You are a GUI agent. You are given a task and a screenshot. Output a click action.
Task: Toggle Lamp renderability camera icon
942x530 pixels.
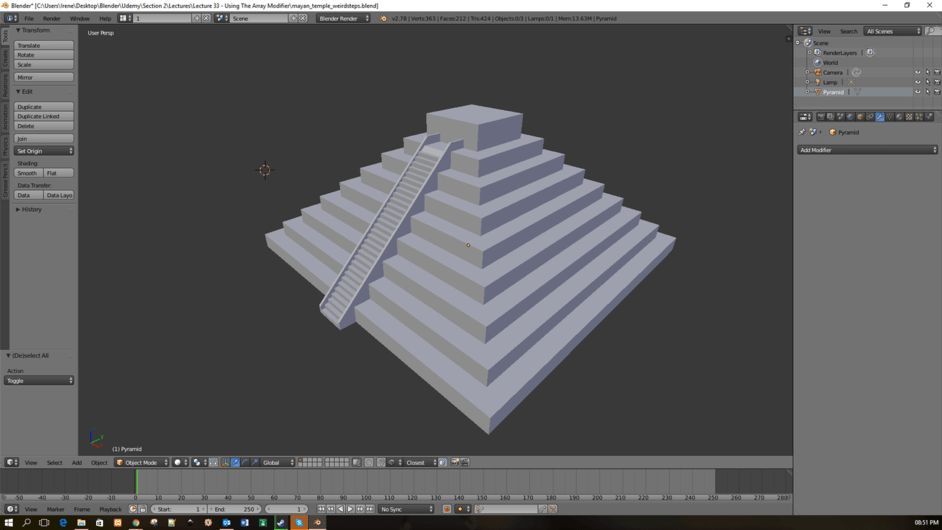coord(936,83)
